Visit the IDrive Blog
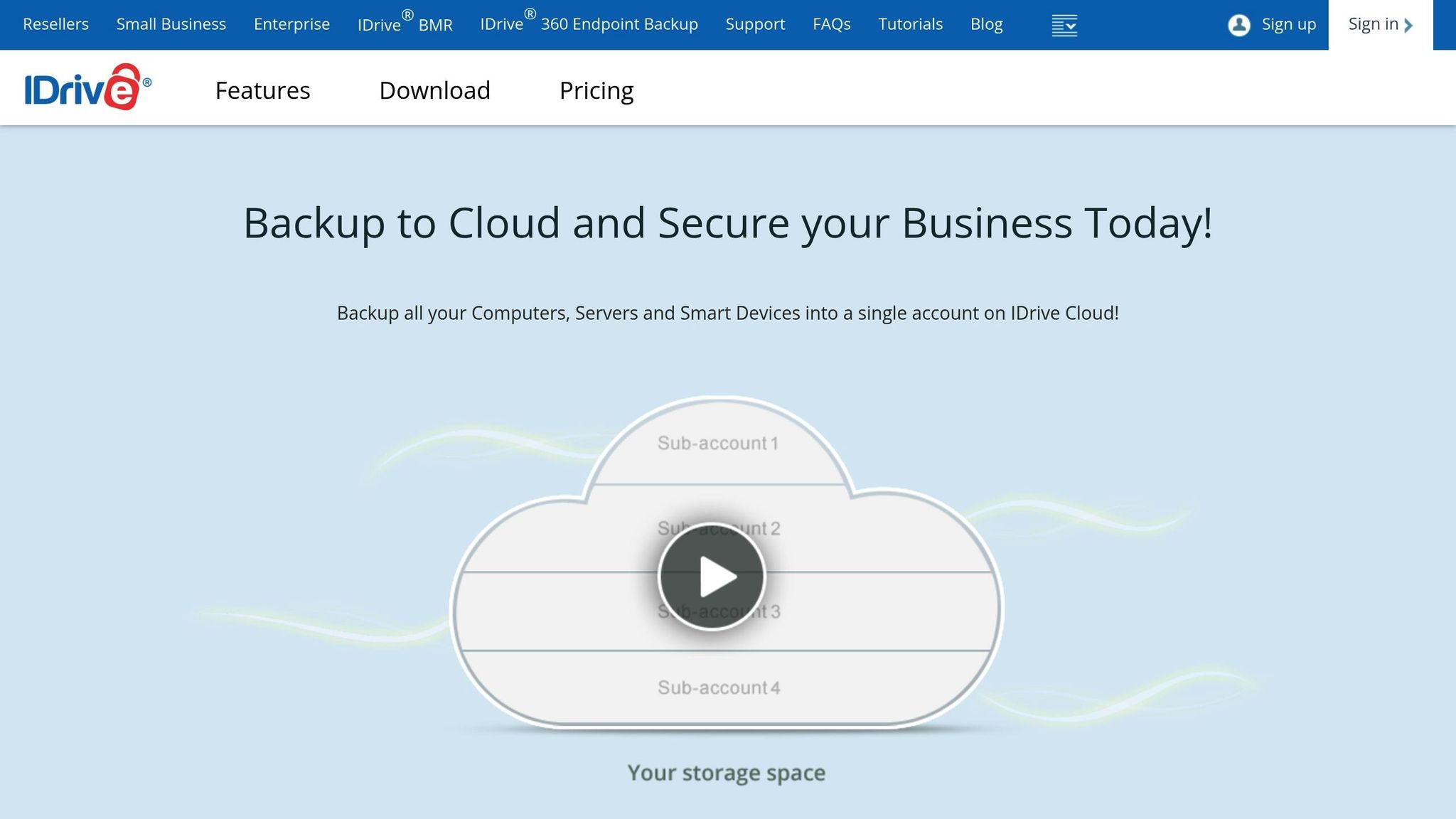The height and width of the screenshot is (819, 1456). [986, 23]
